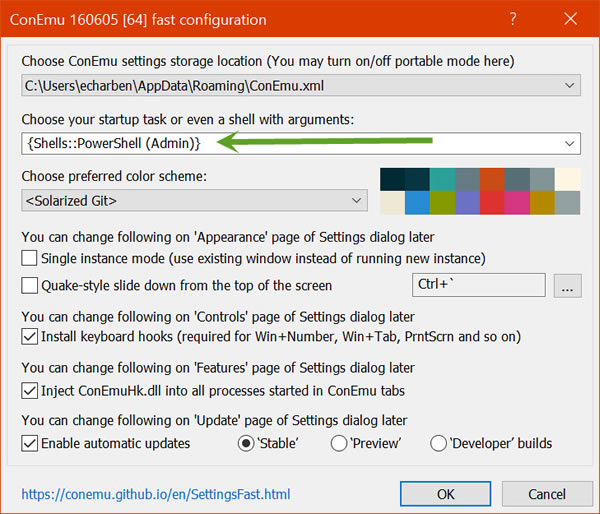Click the 'Choose ConEmu settings storage location' label
The image size is (600, 514).
point(268,61)
